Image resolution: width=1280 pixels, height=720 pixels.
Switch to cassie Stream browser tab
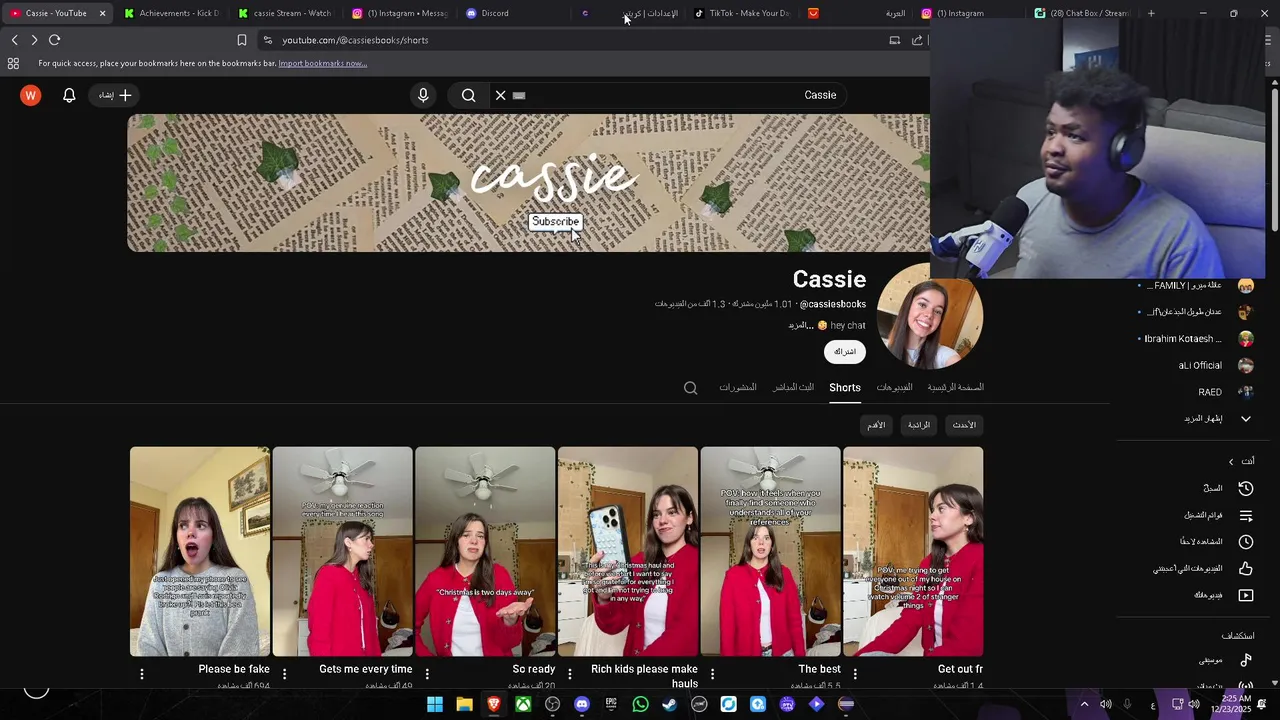pos(285,13)
